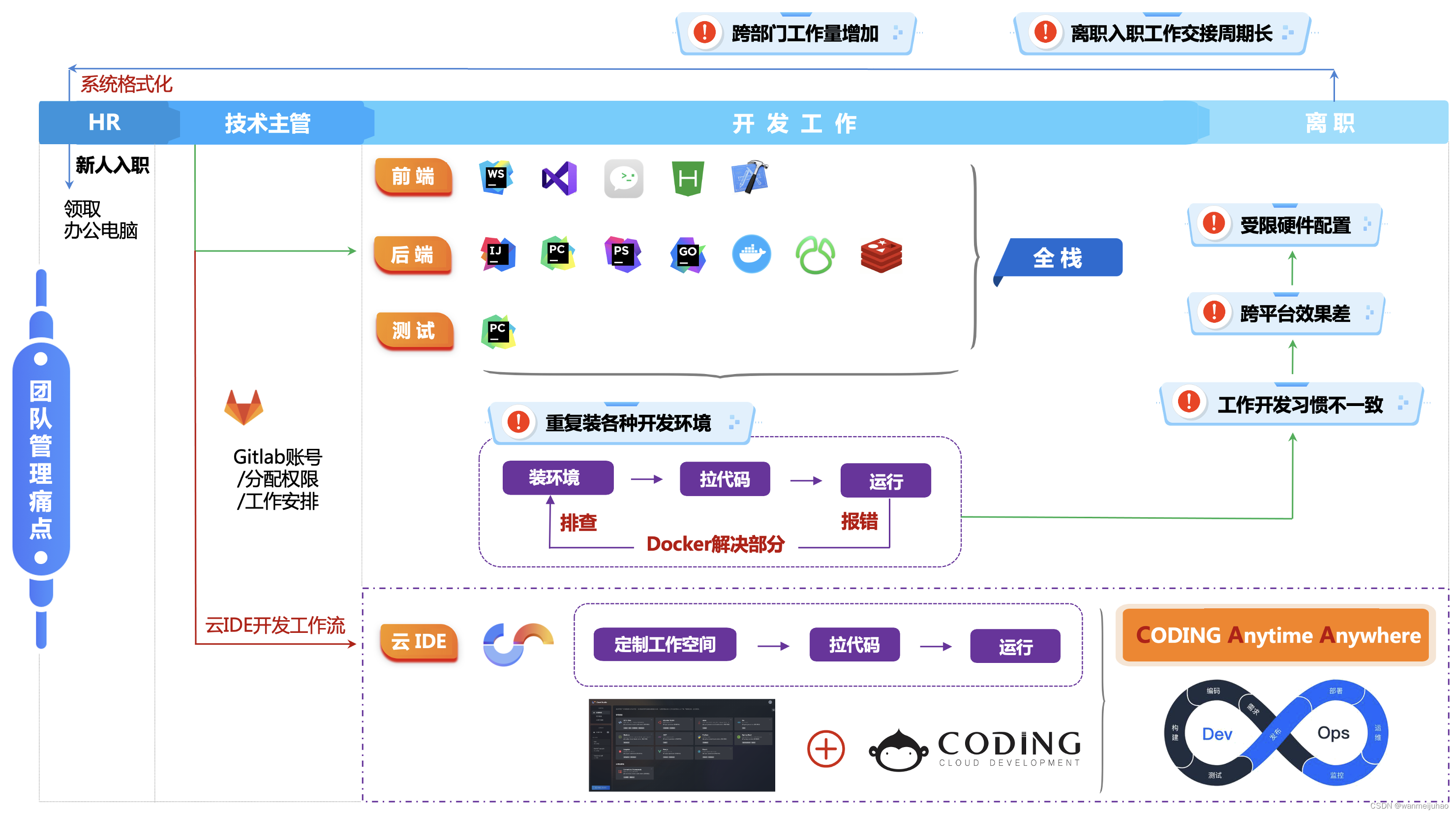This screenshot has width=1456, height=815.
Task: Click the 团队管理痛点 vertical pill
Action: click(41, 459)
